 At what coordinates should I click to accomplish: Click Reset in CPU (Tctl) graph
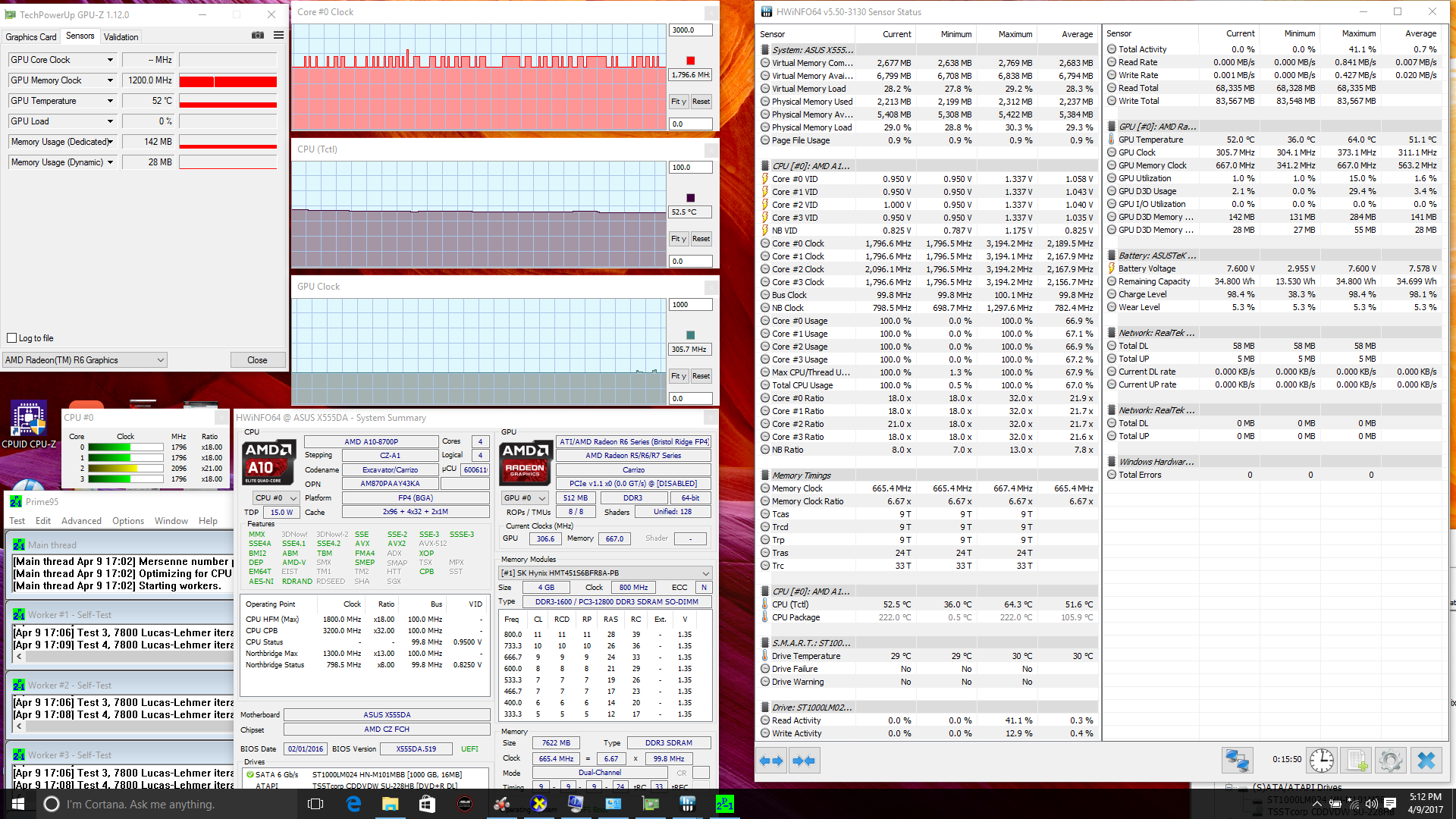[x=701, y=239]
